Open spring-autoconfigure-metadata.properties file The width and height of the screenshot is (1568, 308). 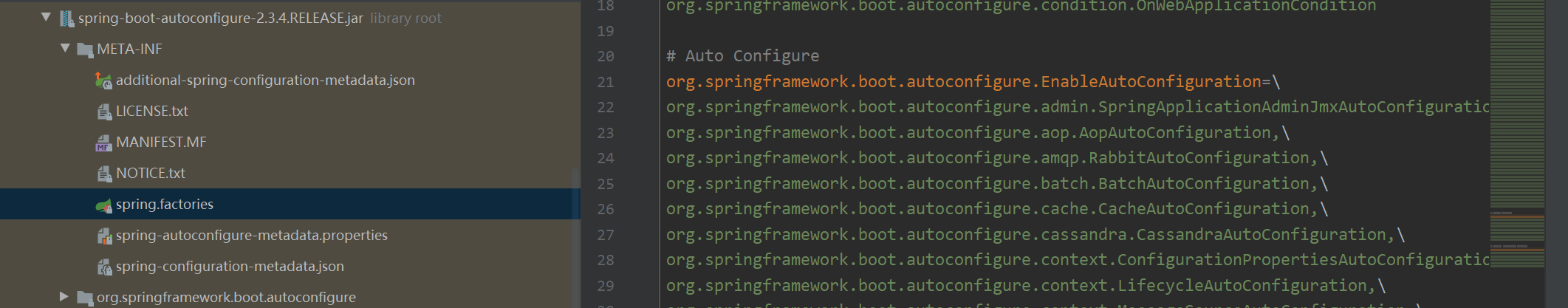[x=252, y=235]
